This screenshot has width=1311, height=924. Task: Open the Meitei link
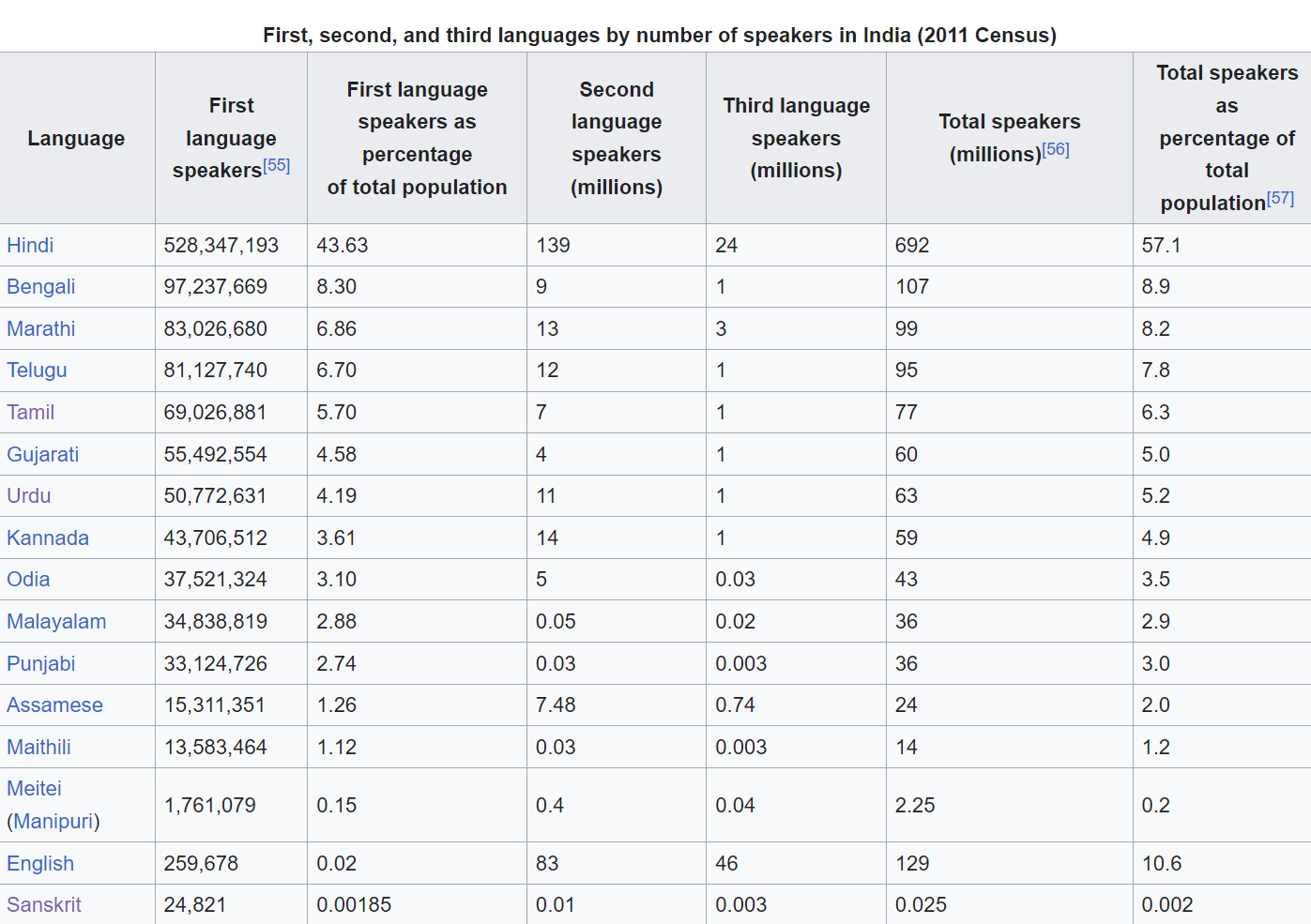tap(34, 789)
